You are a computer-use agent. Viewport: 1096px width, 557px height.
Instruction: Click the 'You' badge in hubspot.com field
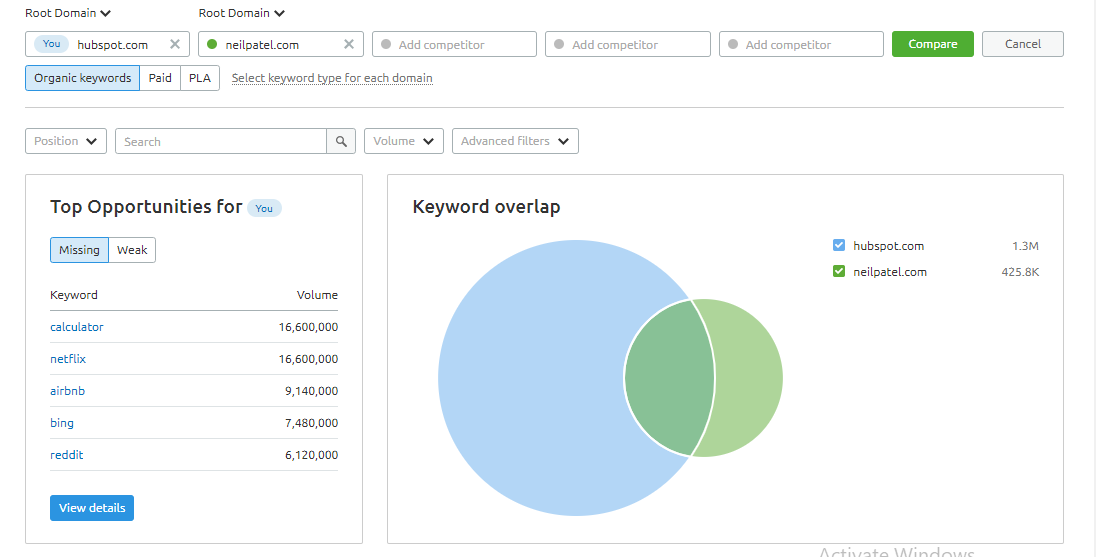pyautogui.click(x=52, y=44)
